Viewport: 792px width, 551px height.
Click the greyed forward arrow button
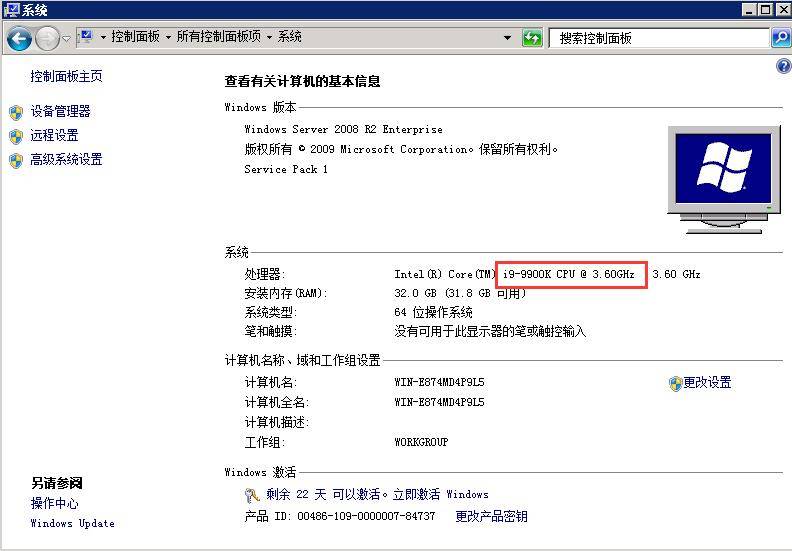click(x=47, y=38)
